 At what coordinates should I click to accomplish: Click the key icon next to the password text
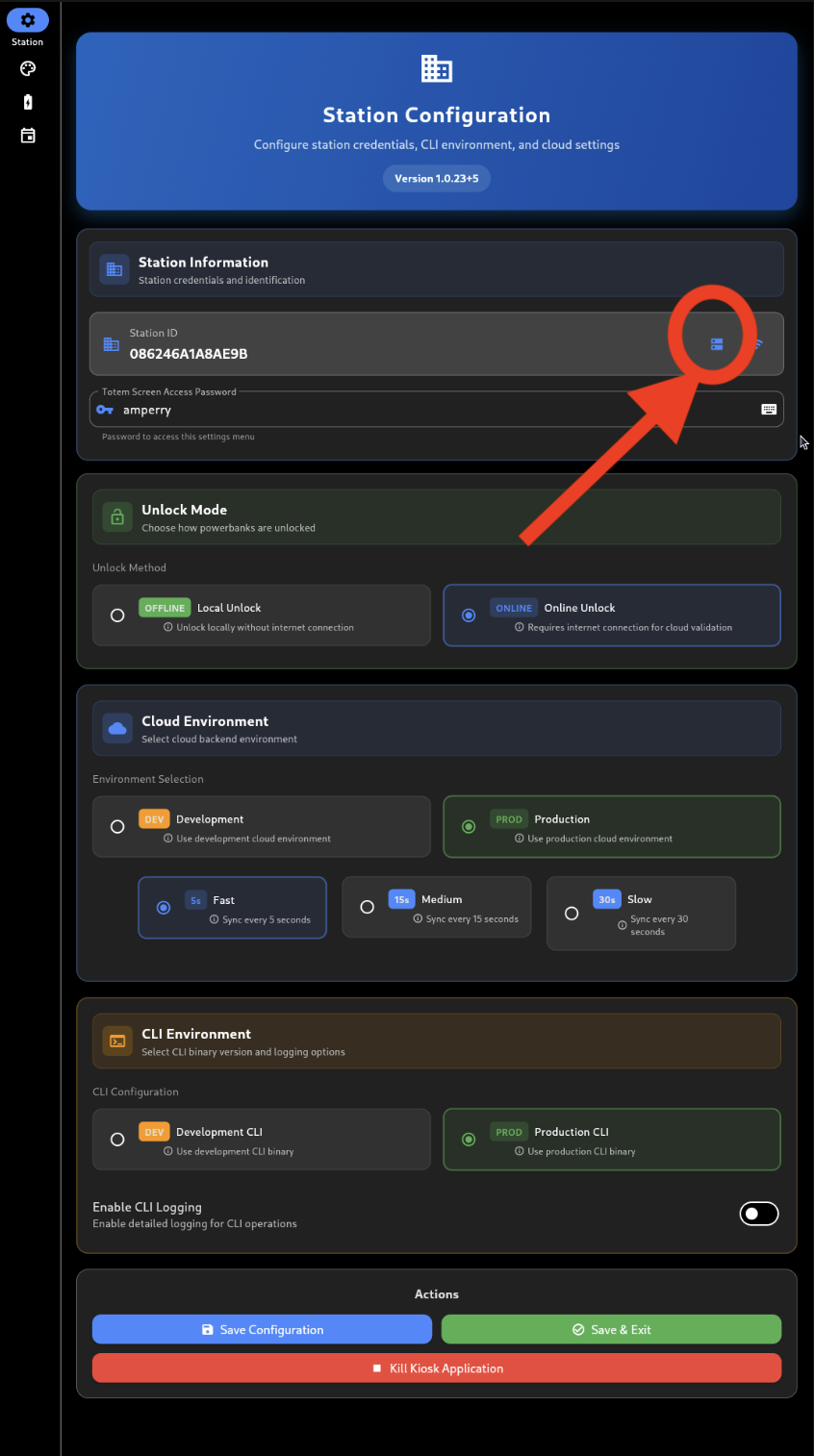[x=106, y=409]
